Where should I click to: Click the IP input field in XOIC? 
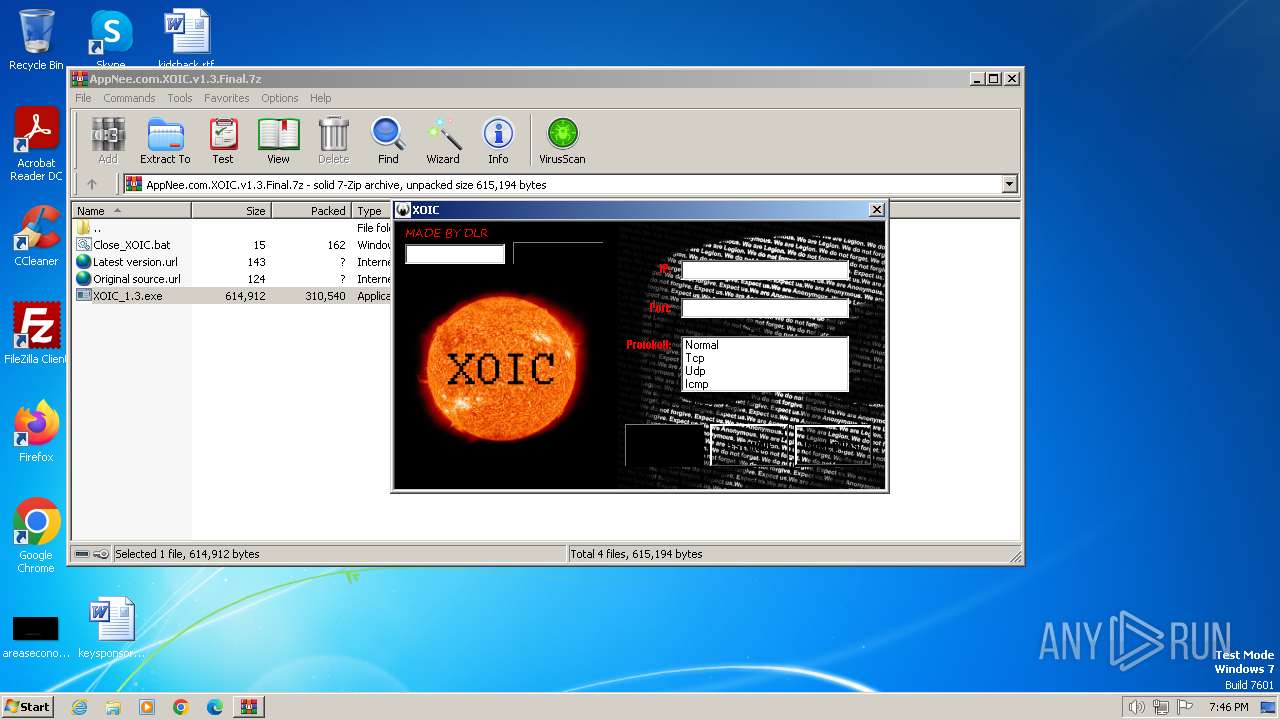pos(765,270)
